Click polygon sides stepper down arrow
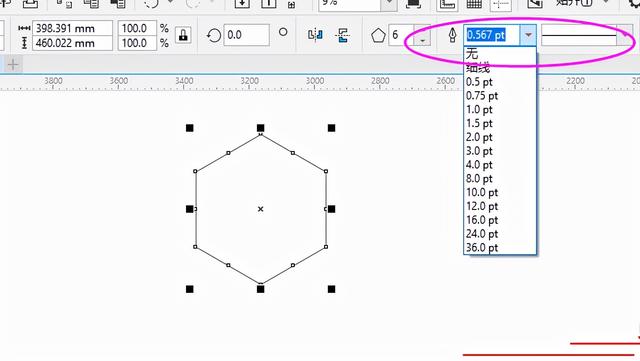Viewport: 640px width, 361px height. (422, 40)
